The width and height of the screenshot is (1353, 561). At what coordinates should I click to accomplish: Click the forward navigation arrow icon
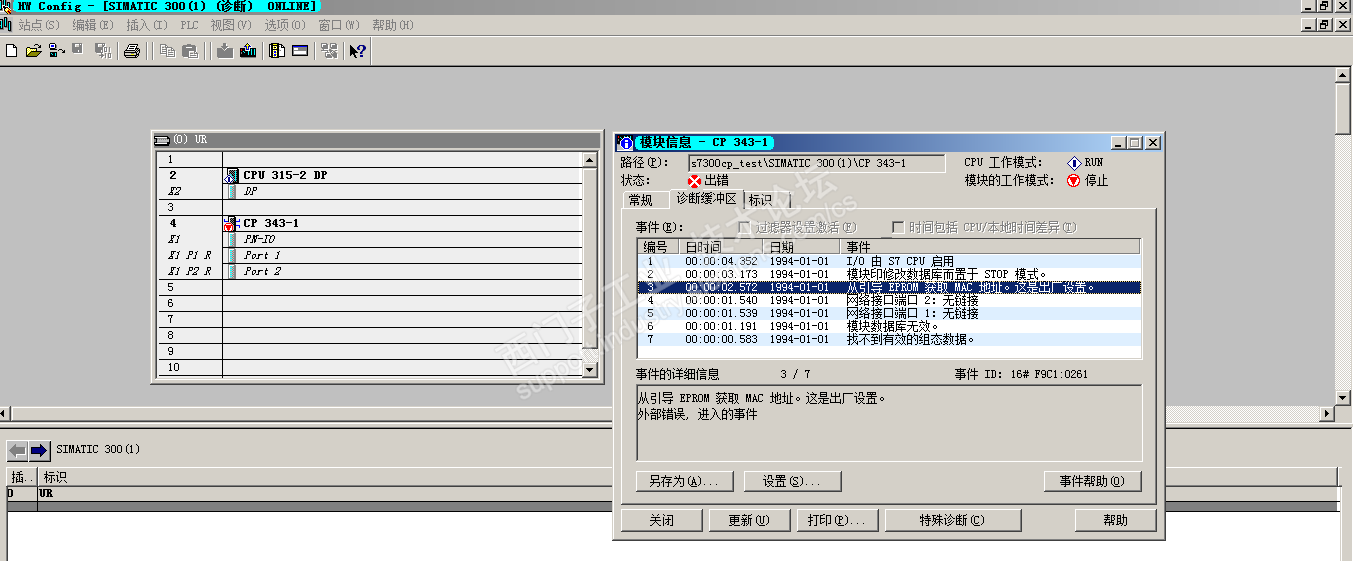click(39, 450)
